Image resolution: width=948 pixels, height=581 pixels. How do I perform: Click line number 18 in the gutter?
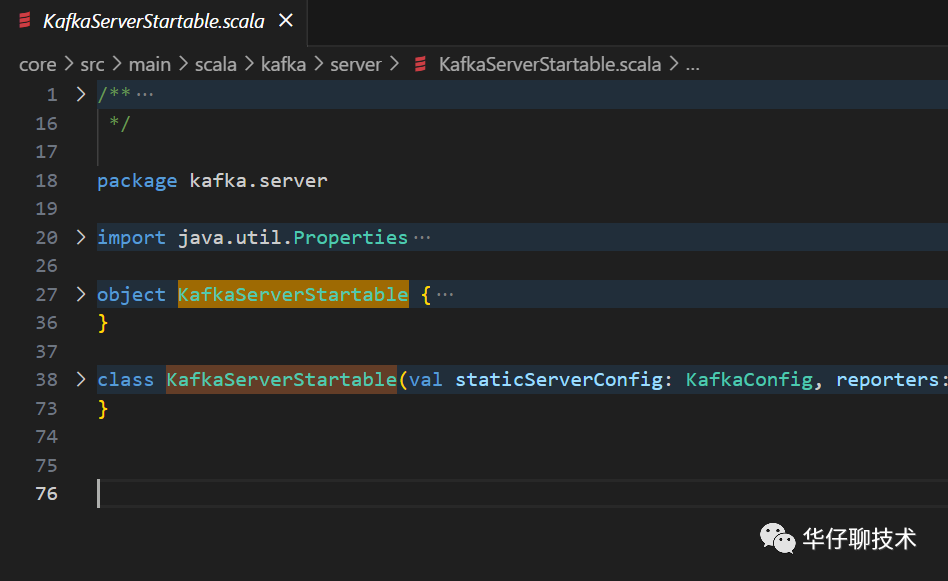coord(47,180)
